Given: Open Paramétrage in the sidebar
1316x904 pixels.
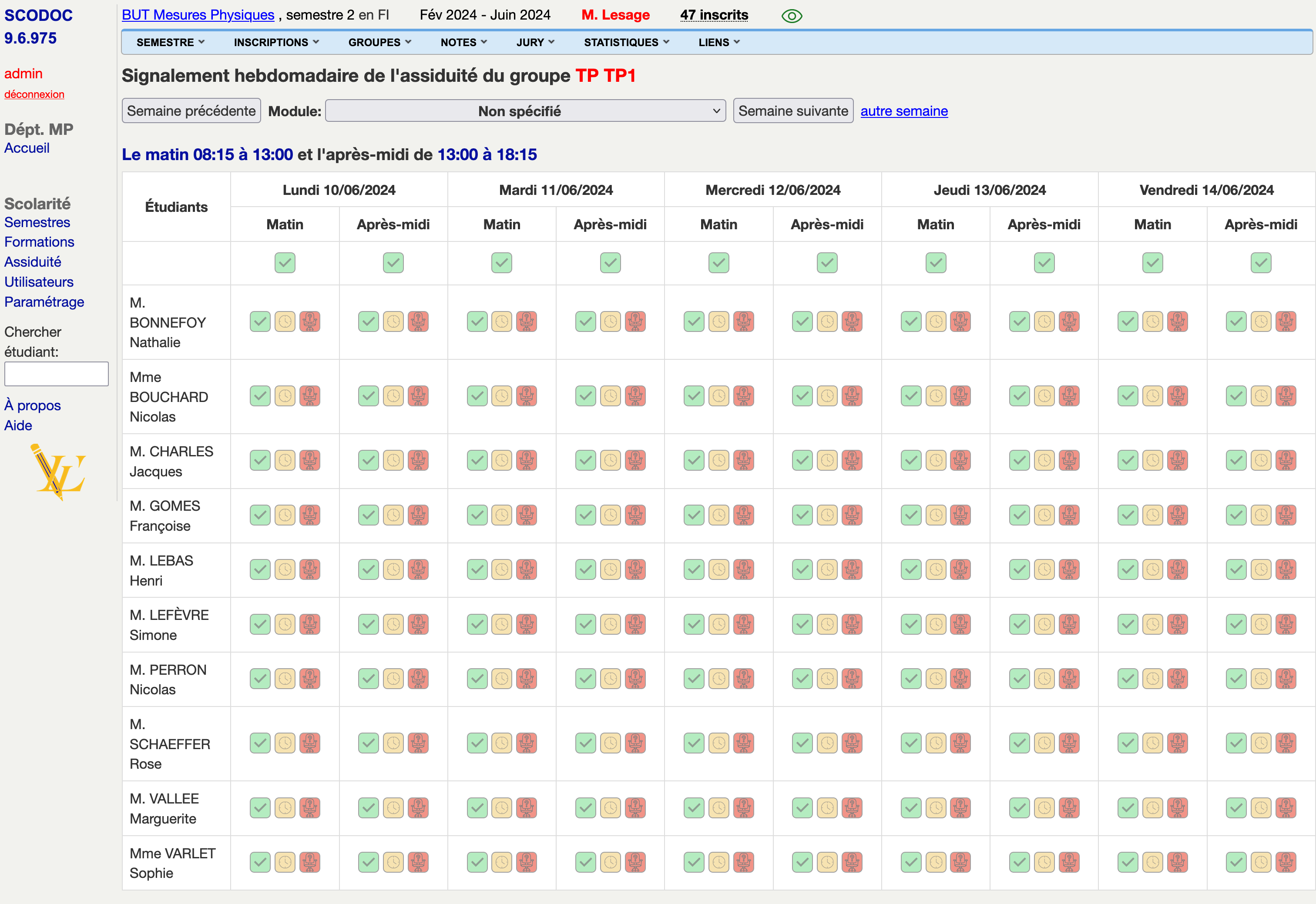Looking at the screenshot, I should click(44, 302).
